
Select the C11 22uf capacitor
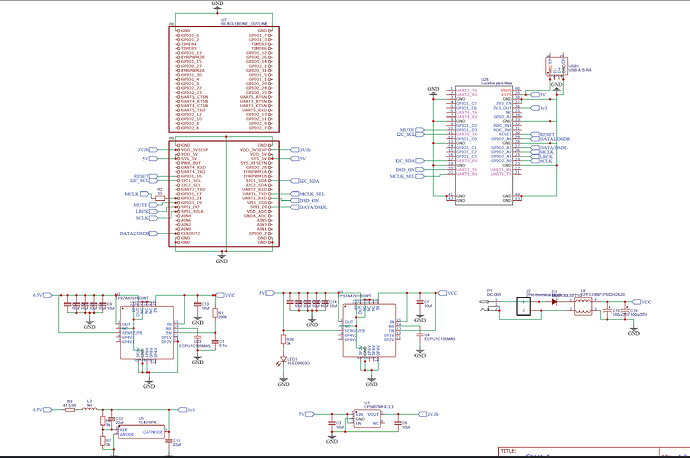click(168, 440)
